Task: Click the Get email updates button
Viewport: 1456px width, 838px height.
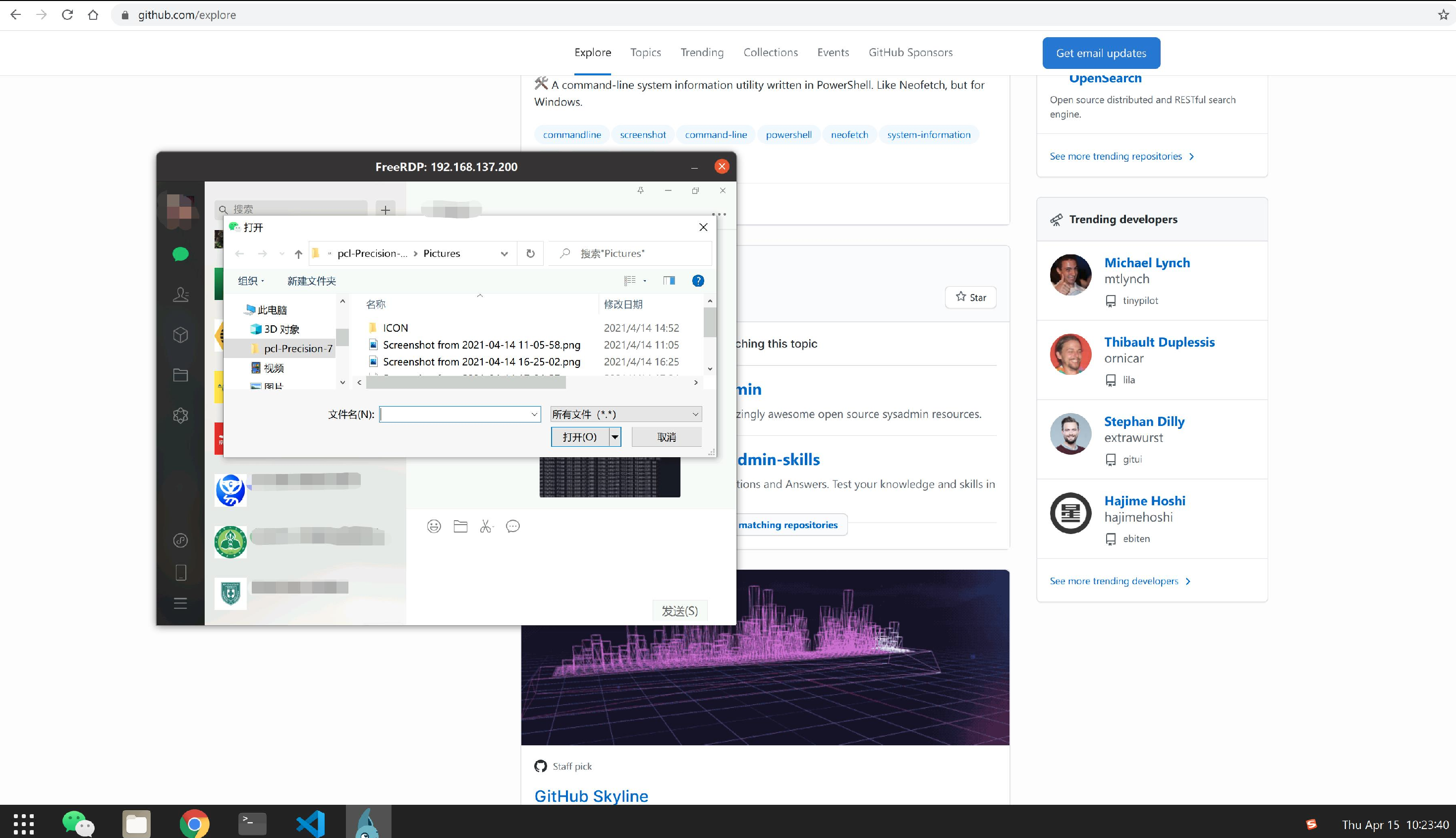Action: click(1101, 53)
